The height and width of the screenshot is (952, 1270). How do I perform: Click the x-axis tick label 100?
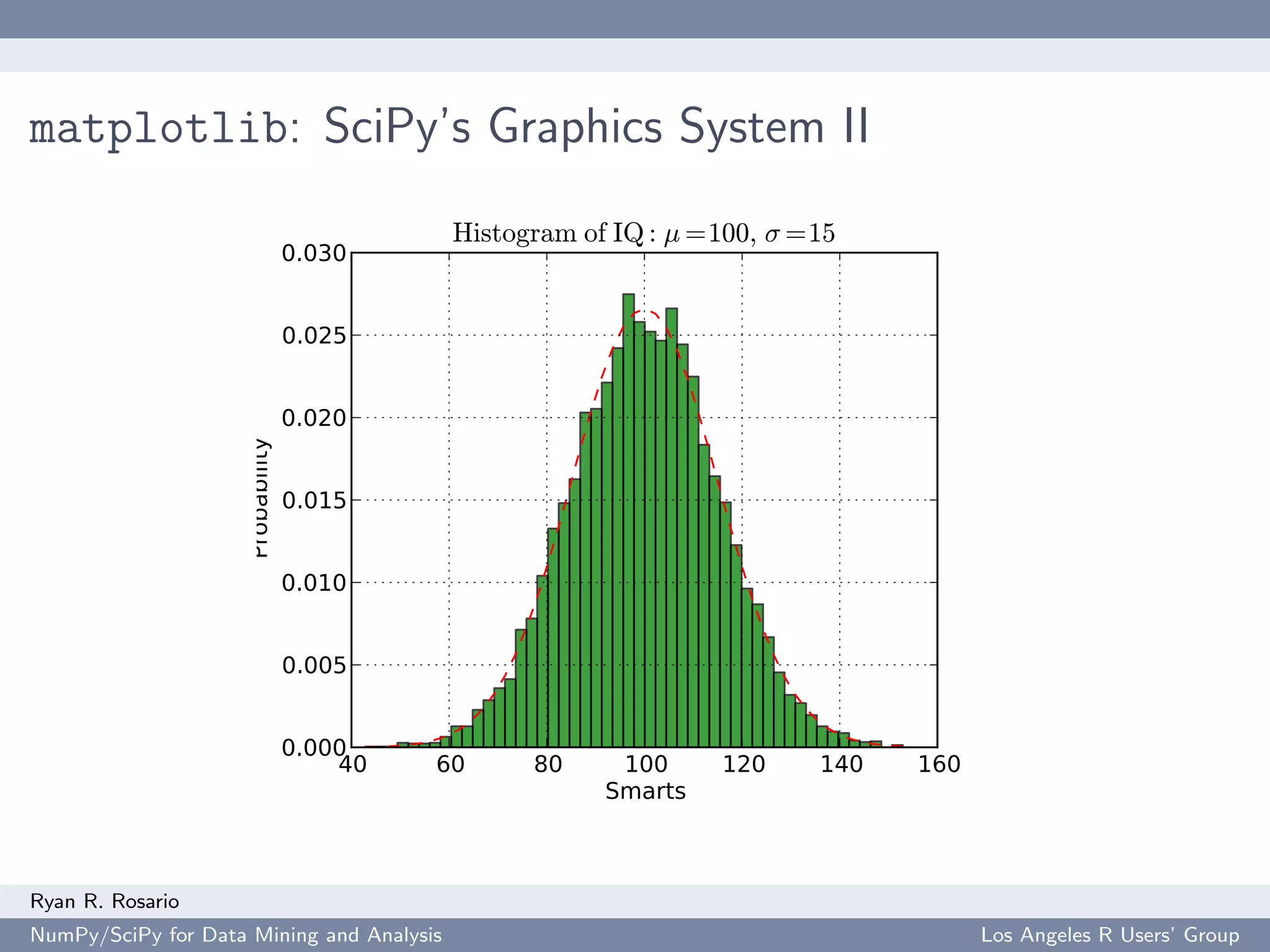click(x=646, y=764)
